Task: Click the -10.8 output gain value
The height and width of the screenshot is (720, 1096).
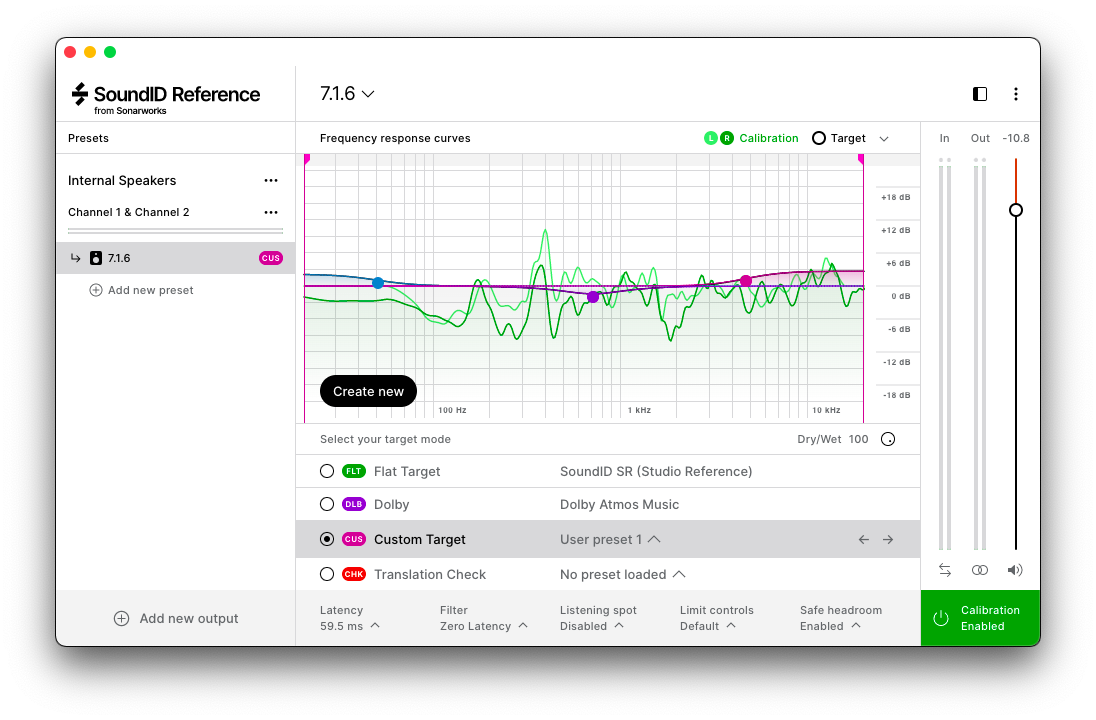Action: coord(1016,138)
